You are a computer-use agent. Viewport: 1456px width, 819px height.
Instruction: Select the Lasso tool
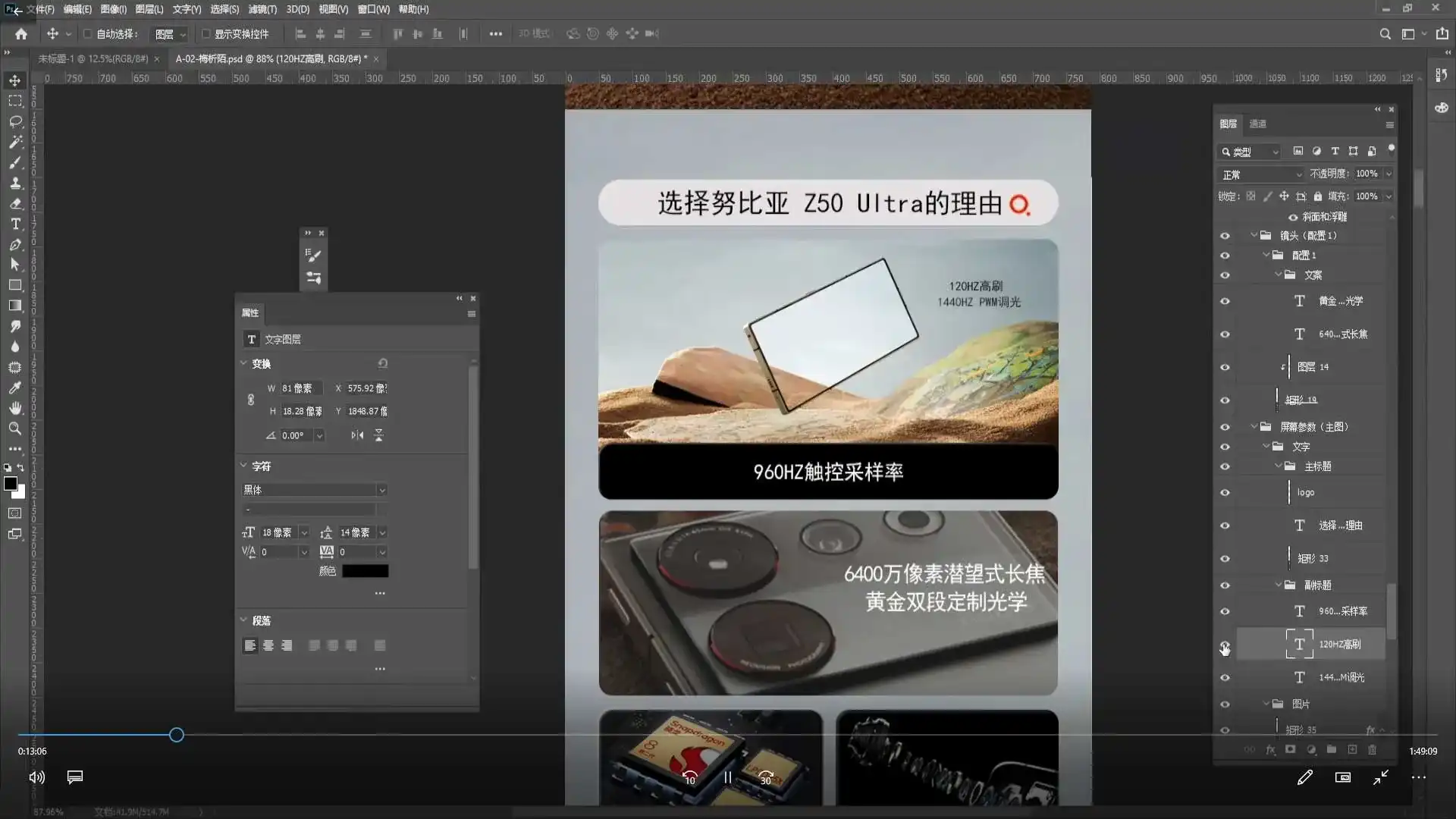point(15,121)
